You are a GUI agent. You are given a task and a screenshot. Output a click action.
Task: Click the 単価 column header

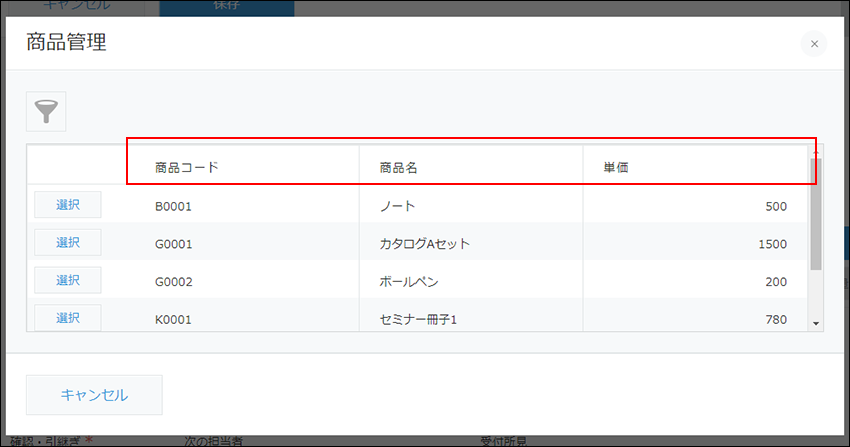615,168
